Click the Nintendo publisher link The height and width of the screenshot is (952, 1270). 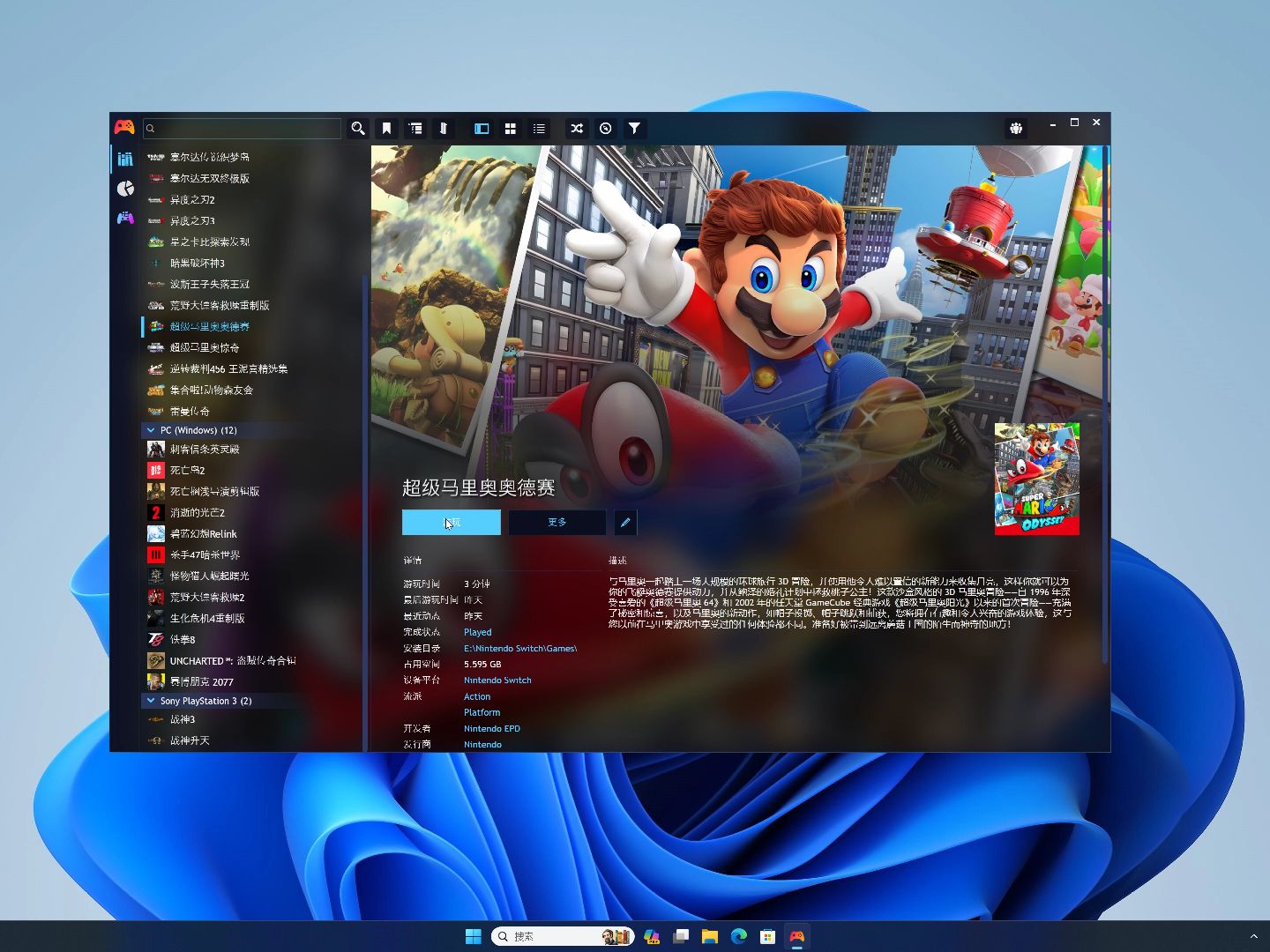(x=482, y=745)
